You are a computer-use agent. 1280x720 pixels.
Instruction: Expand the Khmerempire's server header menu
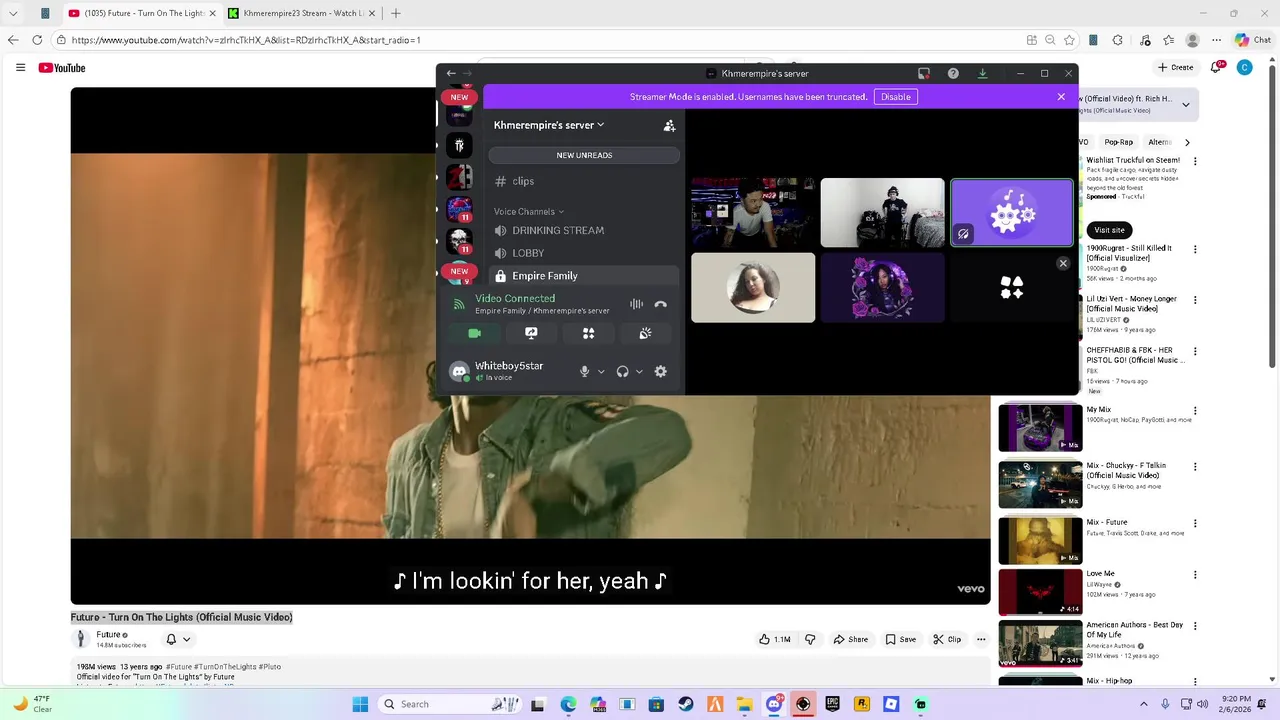pos(549,125)
